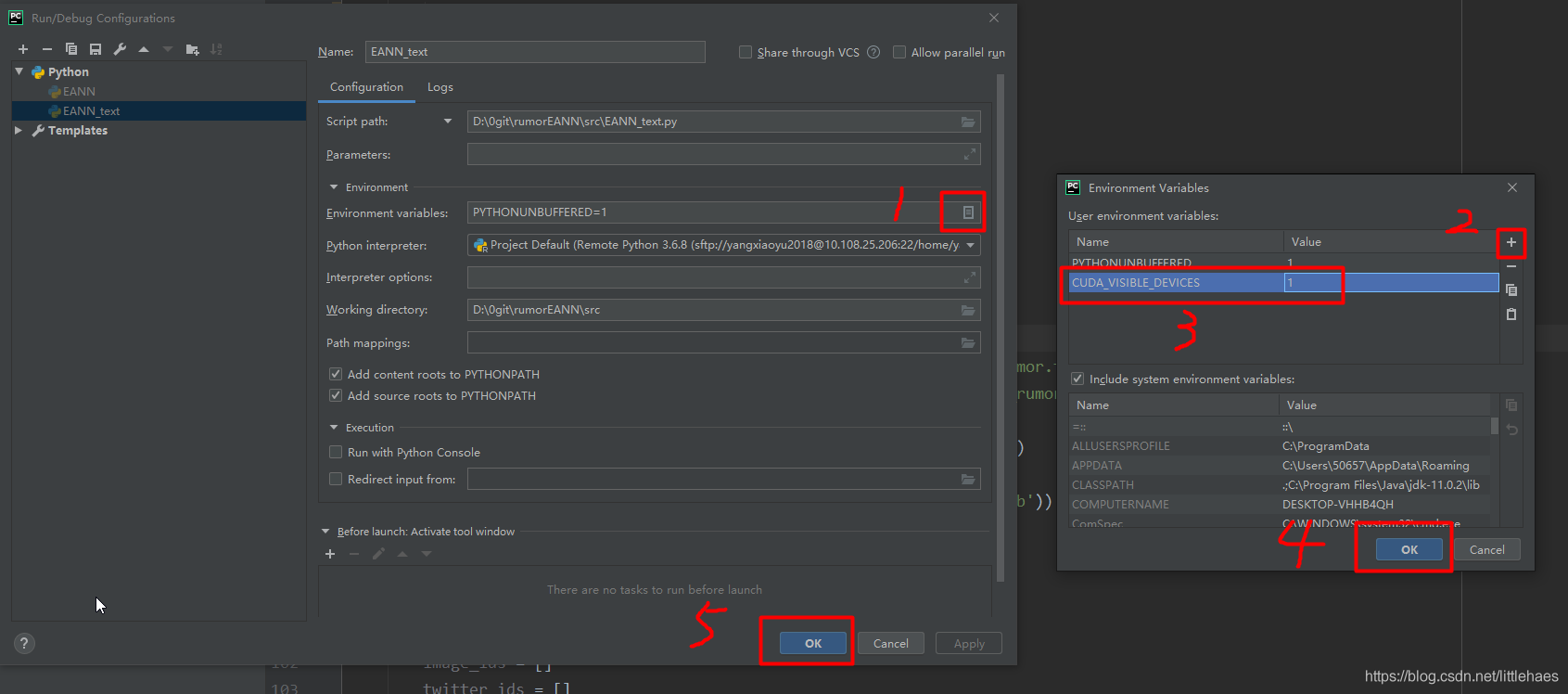Browse for the working directory
1568x694 pixels.
click(x=968, y=310)
